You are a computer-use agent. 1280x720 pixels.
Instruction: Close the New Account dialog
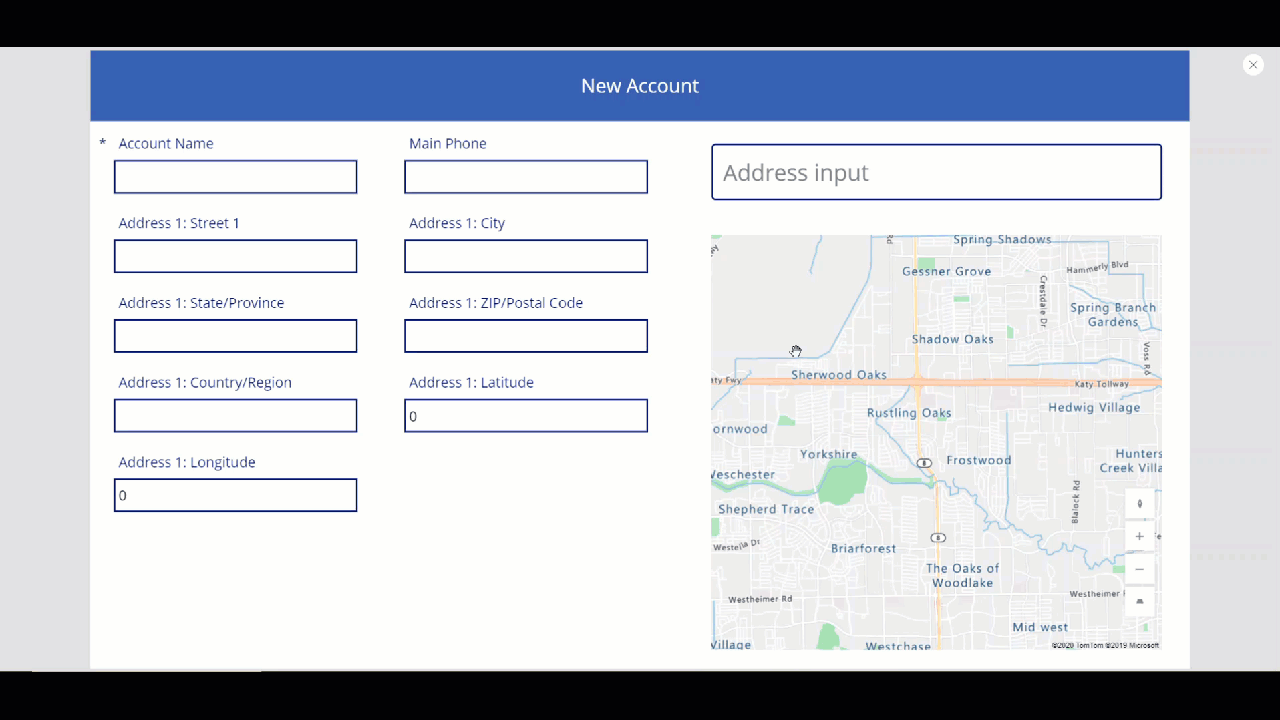point(1252,64)
